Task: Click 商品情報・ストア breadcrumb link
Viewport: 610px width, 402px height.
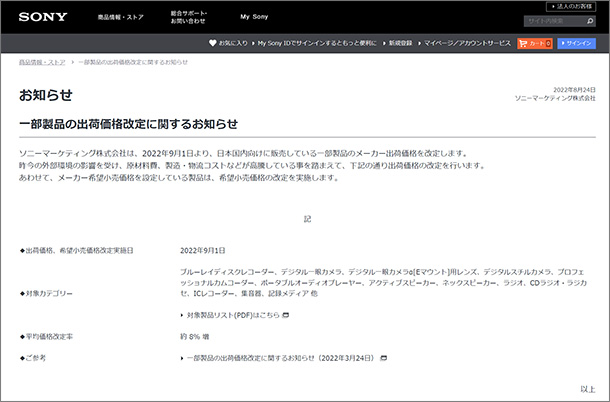Action: pyautogui.click(x=42, y=62)
